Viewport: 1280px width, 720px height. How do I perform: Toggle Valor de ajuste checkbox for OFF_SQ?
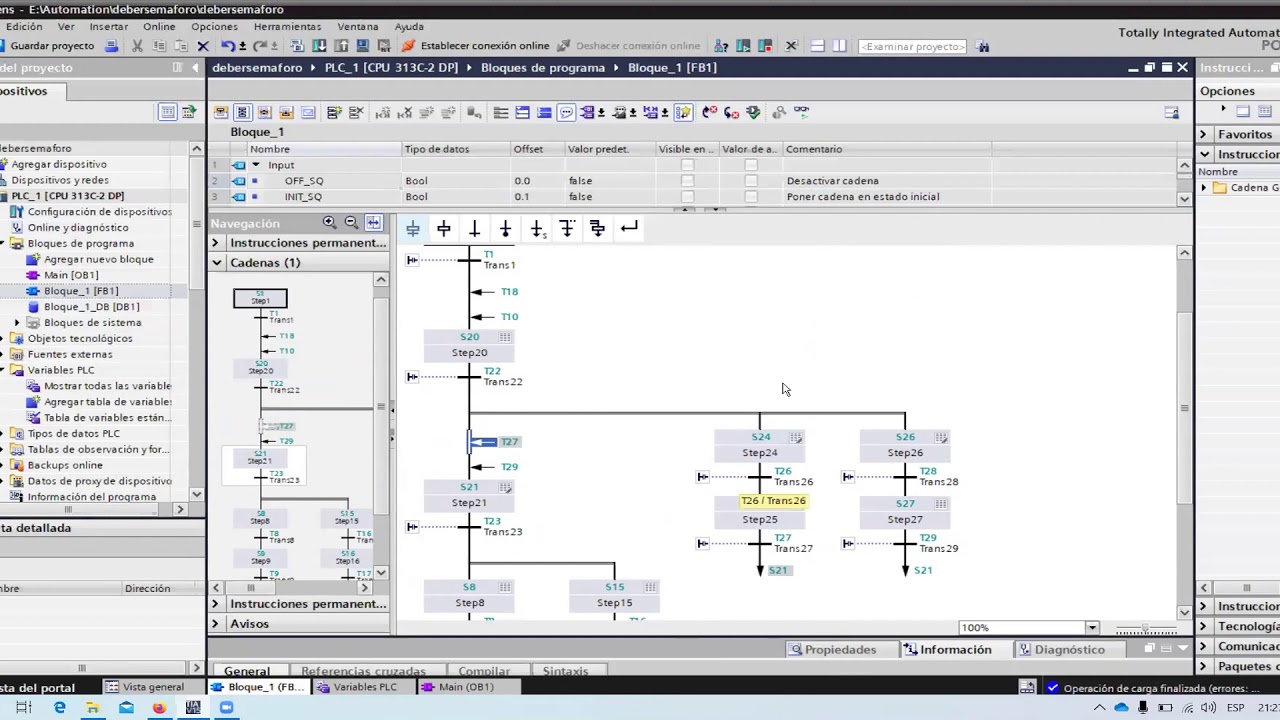751,181
